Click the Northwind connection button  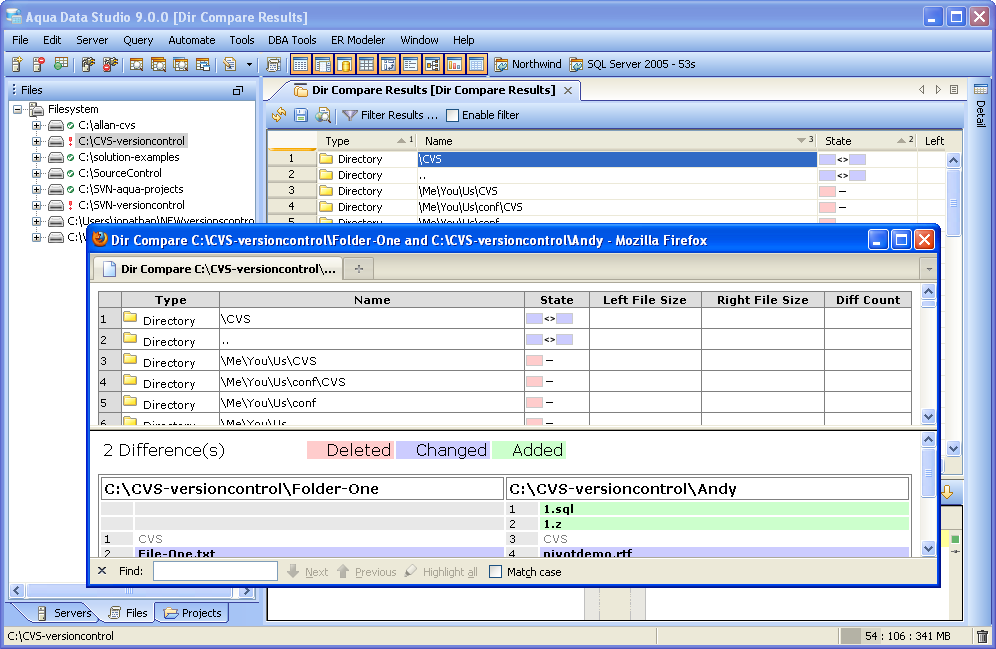pos(528,64)
